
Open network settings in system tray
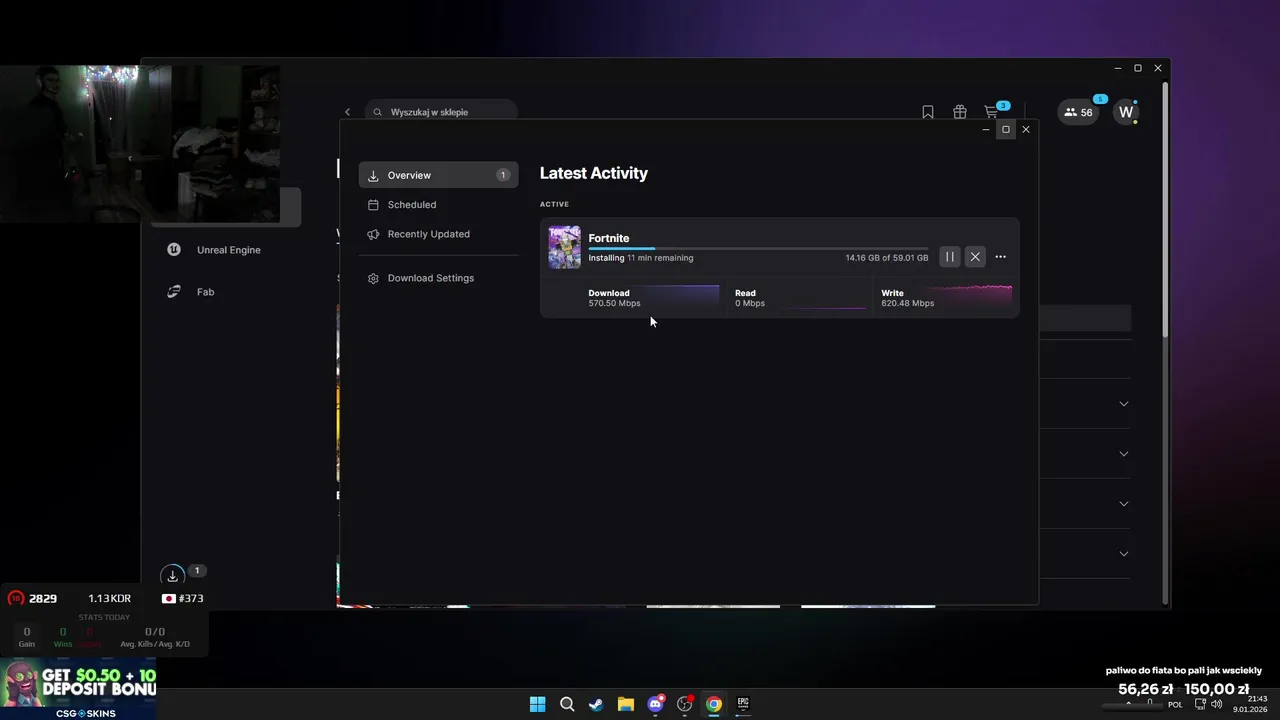(x=1201, y=704)
